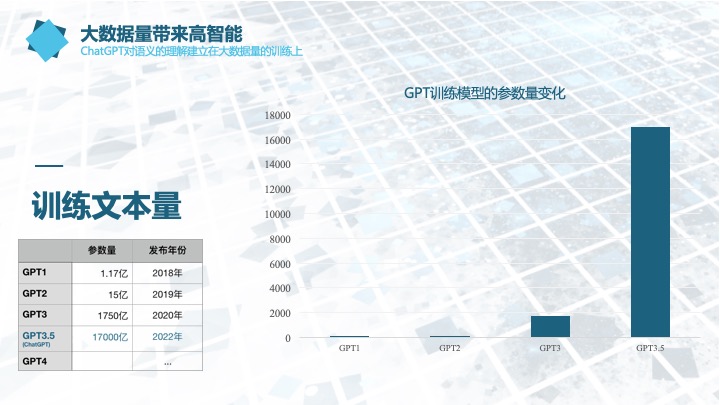Viewport: 720px width, 405px height.
Task: Click the '0' y-axis label
Action: [x=288, y=338]
